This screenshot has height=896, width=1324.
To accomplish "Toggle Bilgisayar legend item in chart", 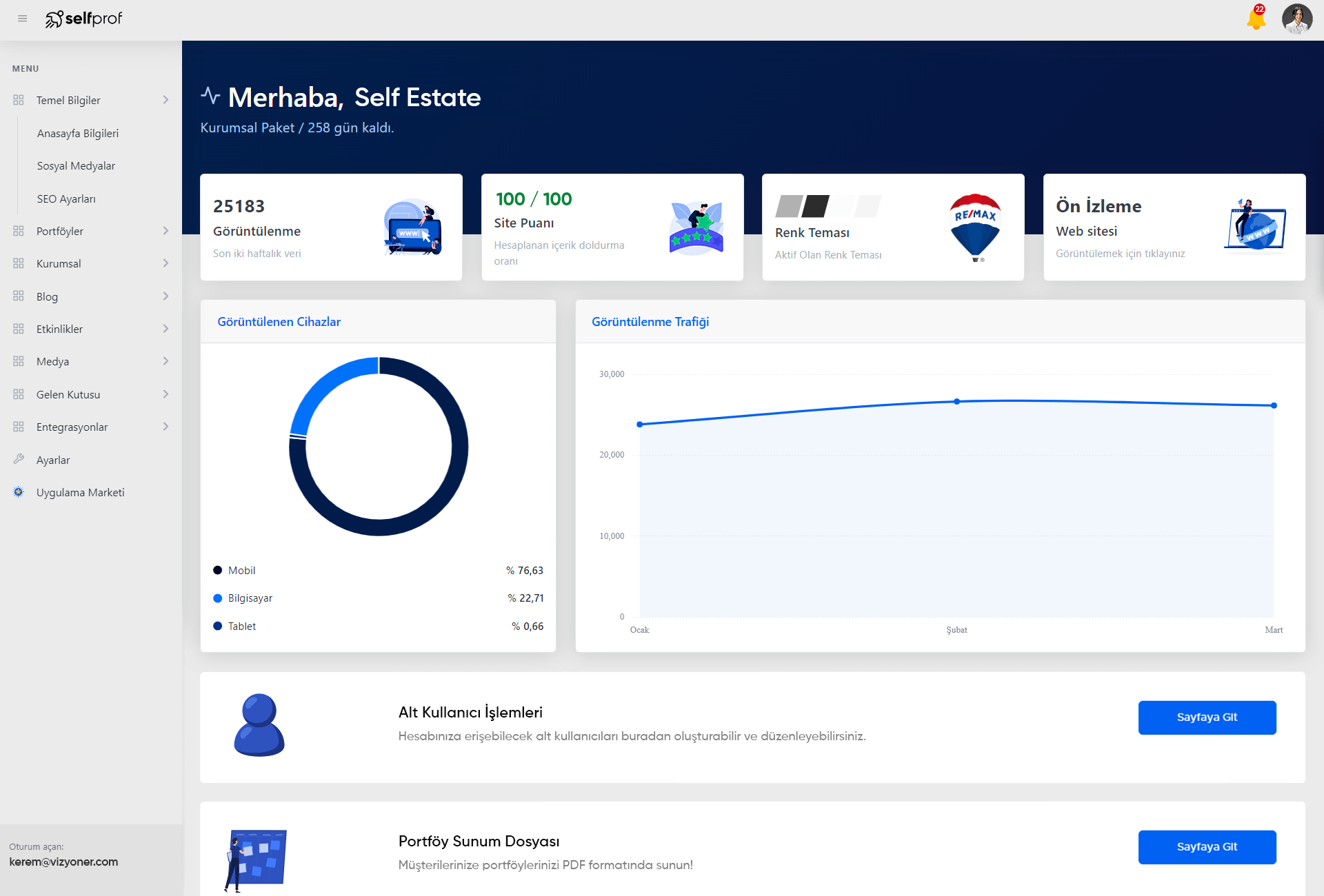I will pyautogui.click(x=243, y=598).
